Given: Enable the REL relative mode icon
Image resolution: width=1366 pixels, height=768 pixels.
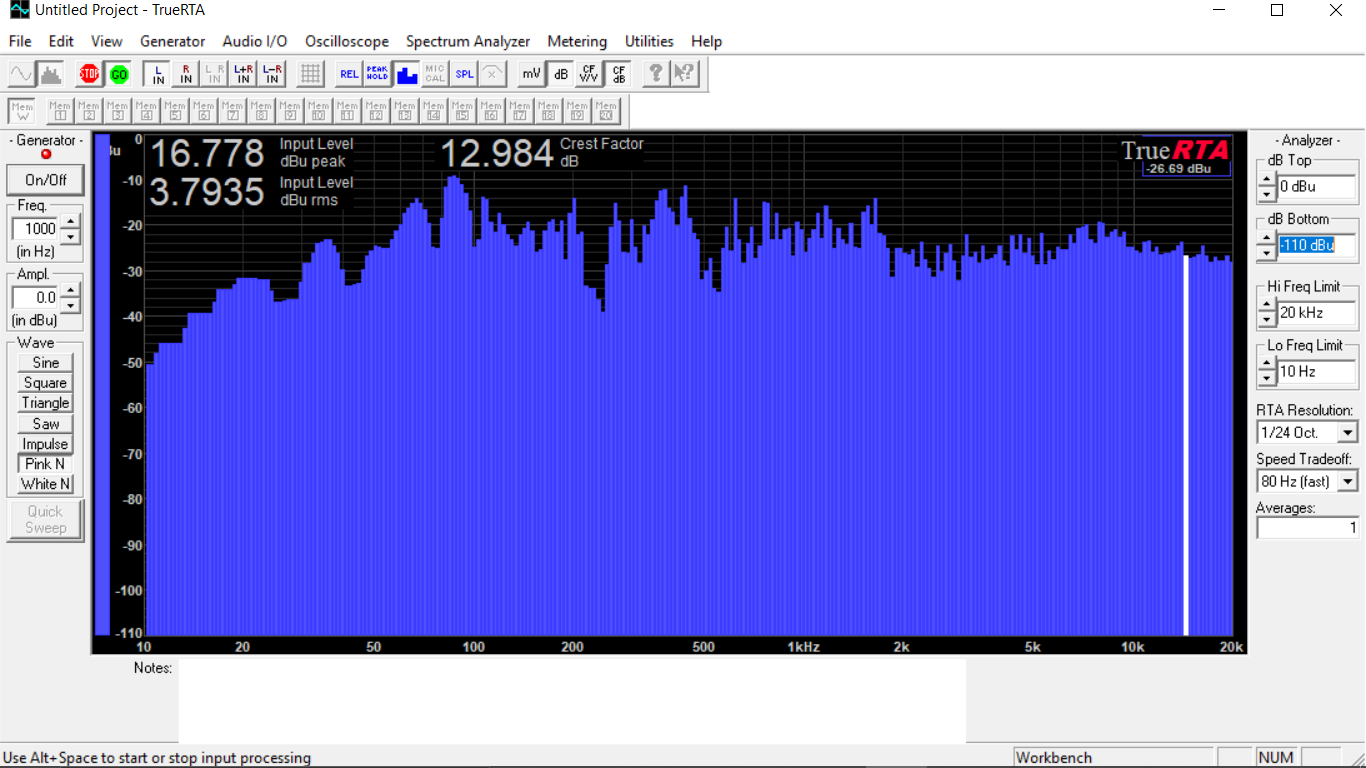Looking at the screenshot, I should (x=348, y=74).
